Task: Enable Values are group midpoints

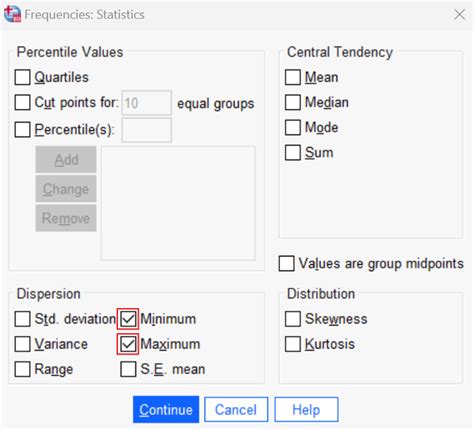Action: 286,264
